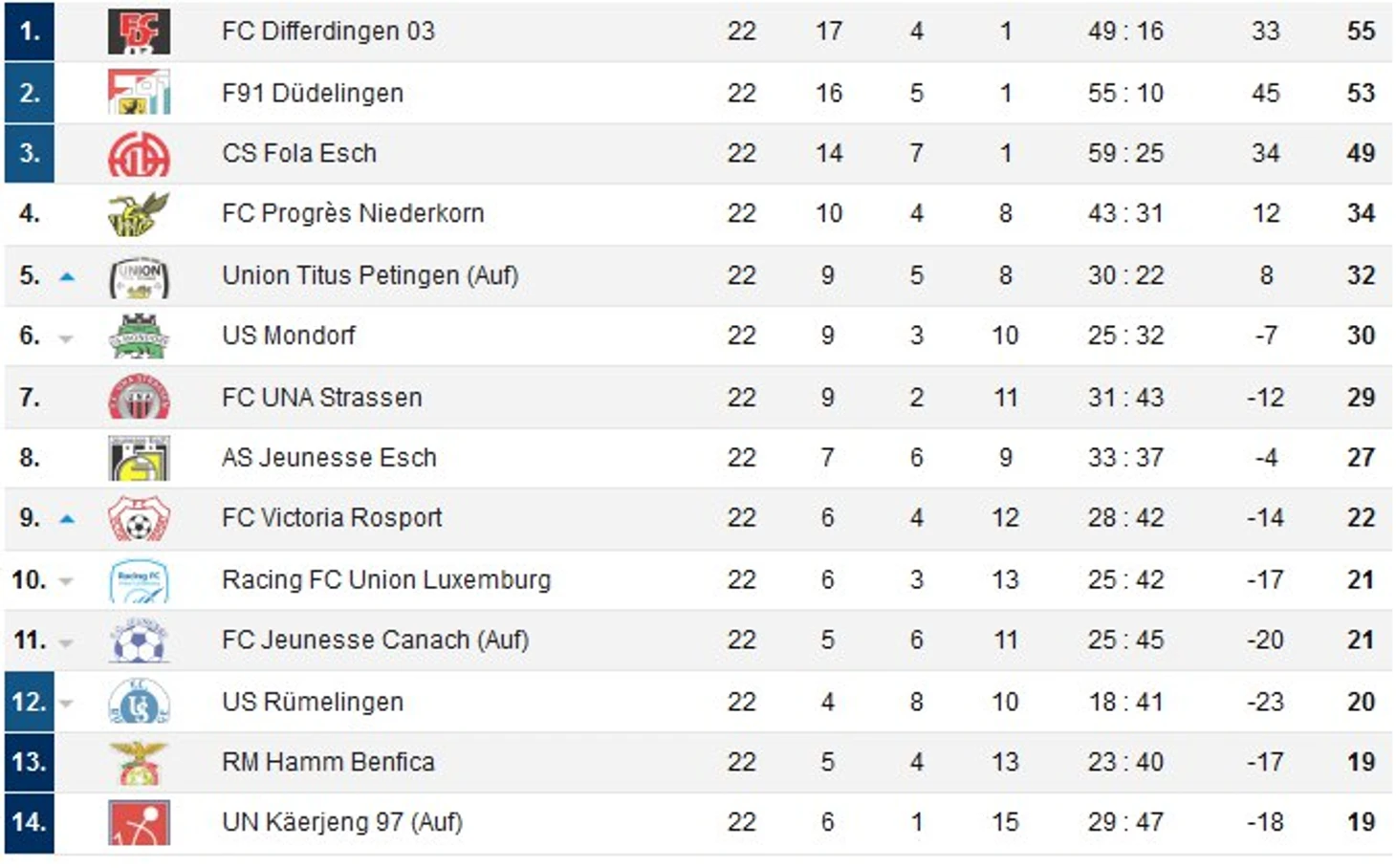The image size is (1396, 868).
Task: Click the CS Fola Esch red logo
Action: 139,154
